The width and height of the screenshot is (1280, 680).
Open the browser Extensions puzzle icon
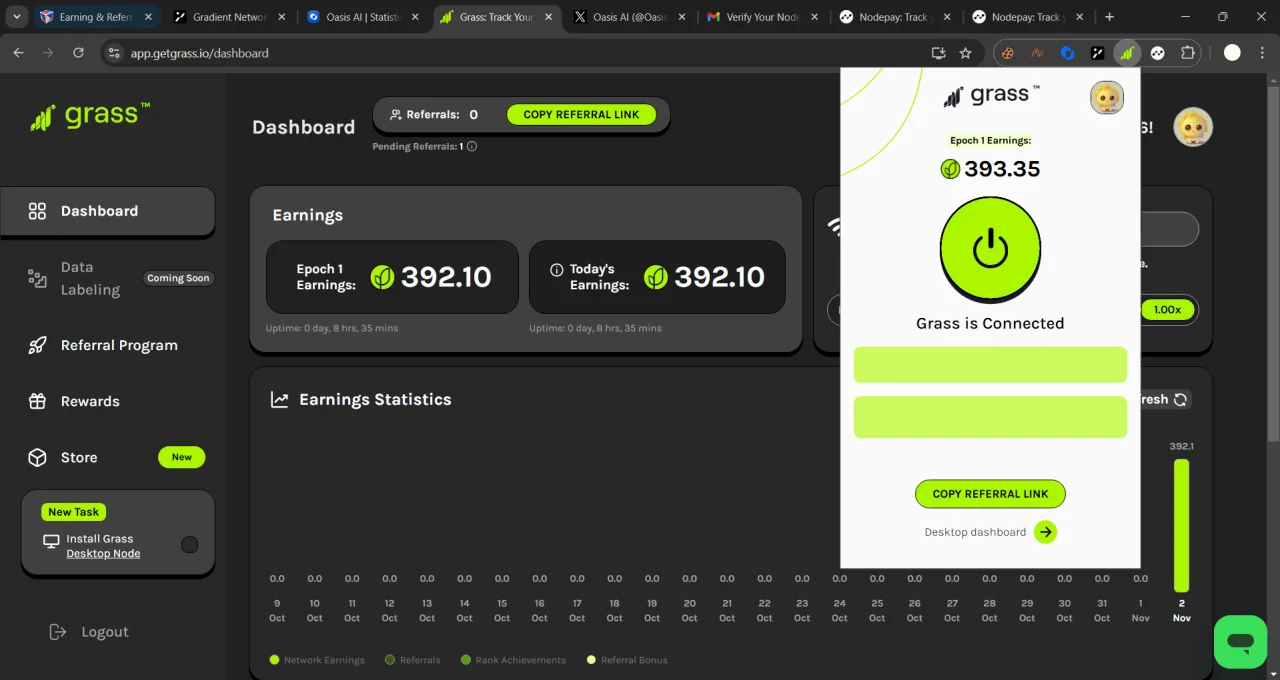point(1188,53)
